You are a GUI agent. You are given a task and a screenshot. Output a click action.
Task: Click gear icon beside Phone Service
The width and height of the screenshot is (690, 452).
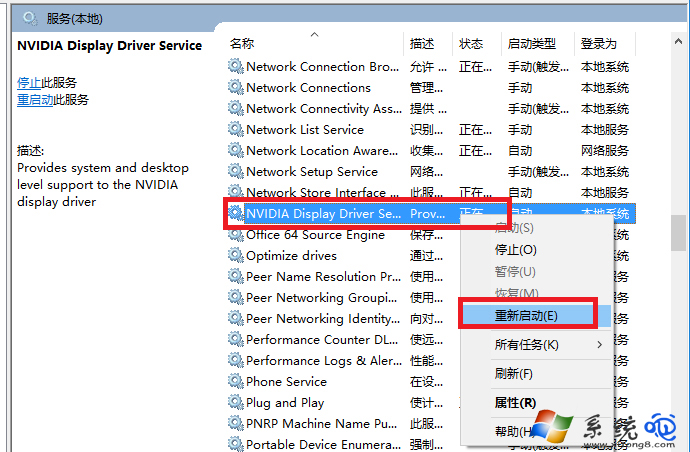pos(235,382)
